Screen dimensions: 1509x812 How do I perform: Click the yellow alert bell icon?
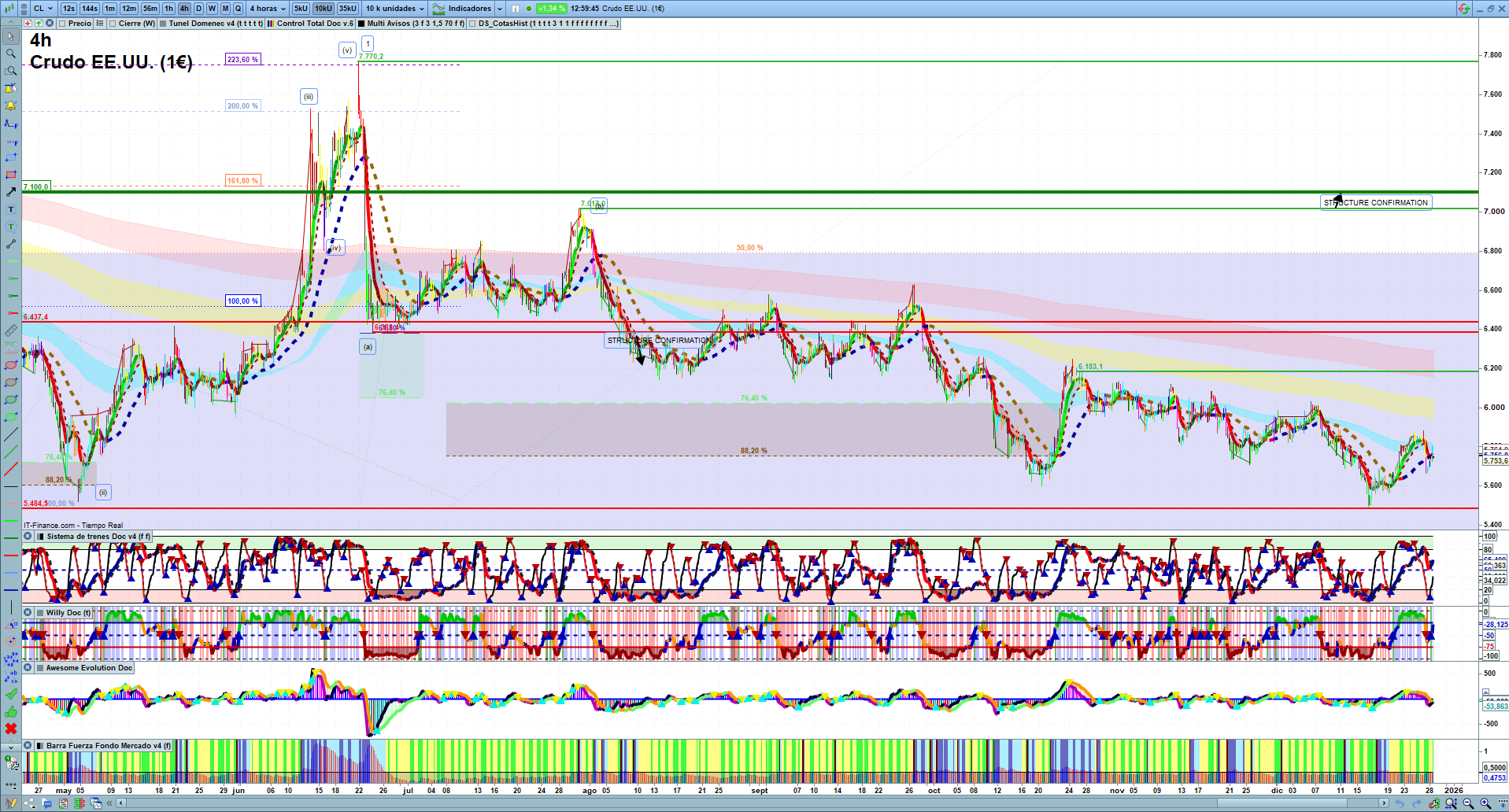11,105
